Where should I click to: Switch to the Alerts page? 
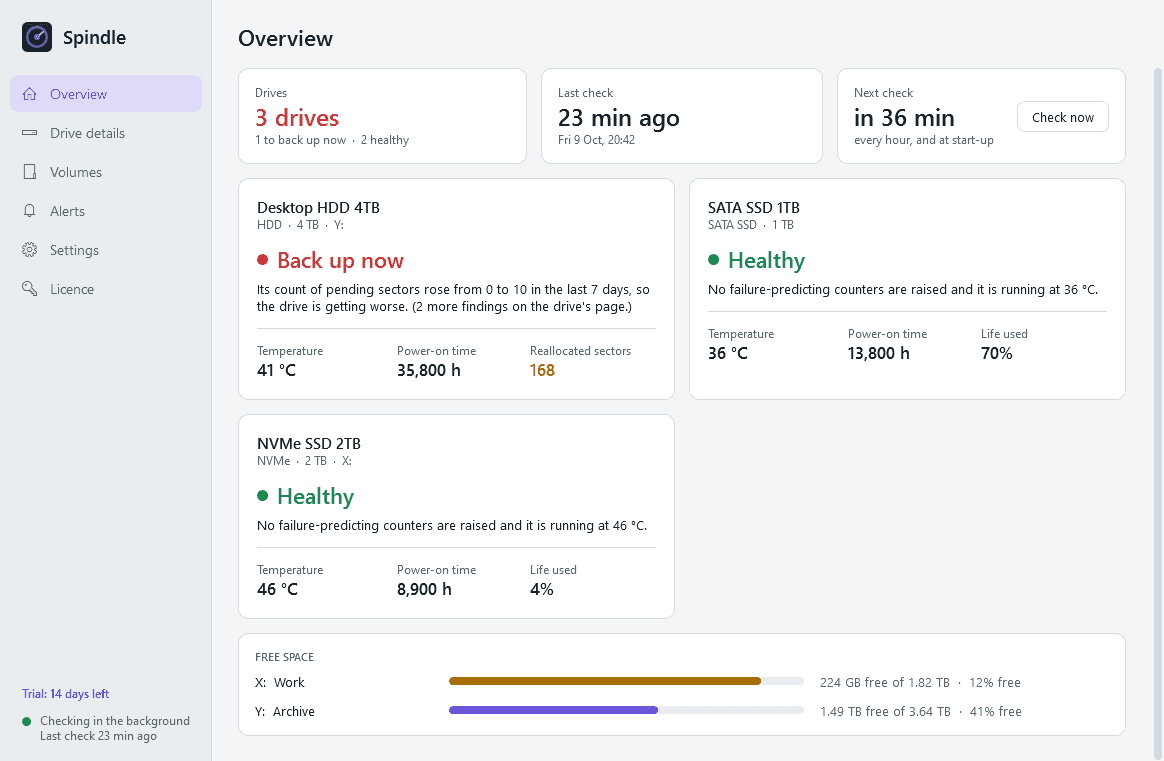pos(105,211)
